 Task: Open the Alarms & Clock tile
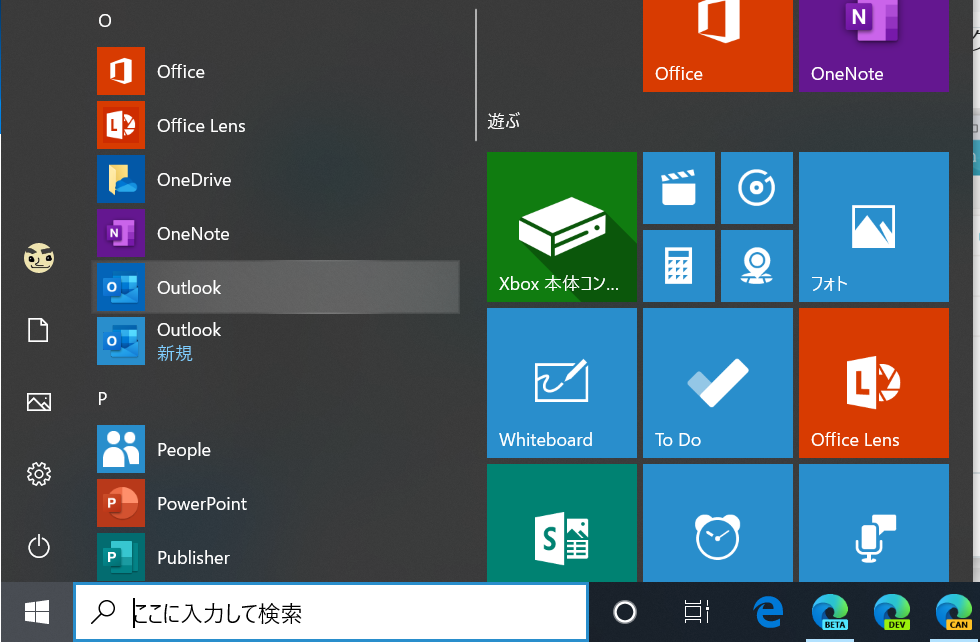tap(718, 523)
